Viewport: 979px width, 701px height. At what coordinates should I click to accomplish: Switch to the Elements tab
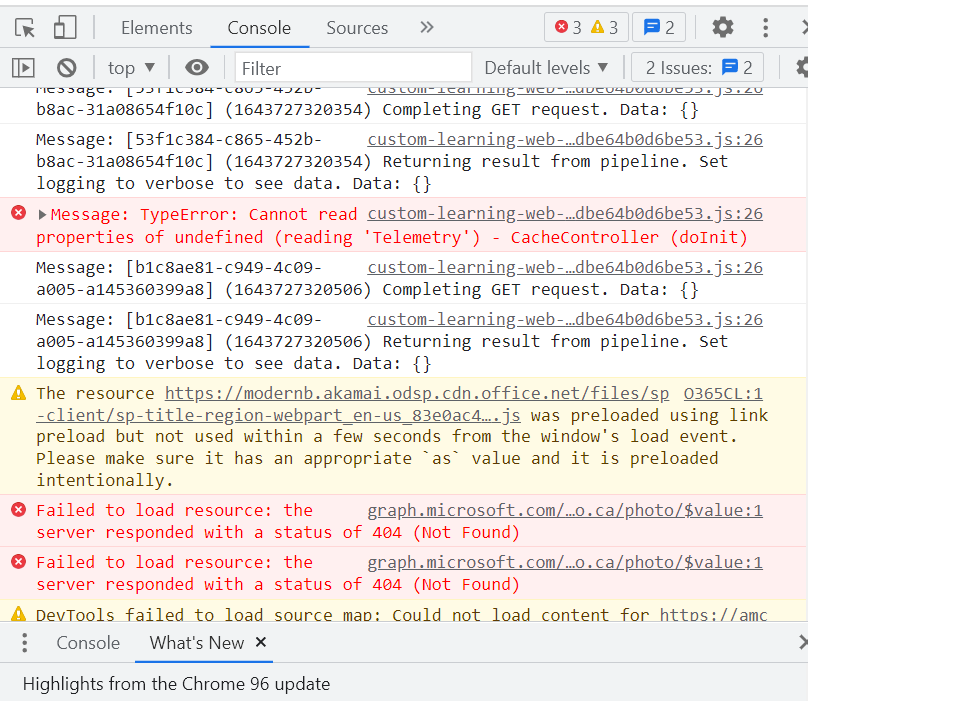coord(157,27)
